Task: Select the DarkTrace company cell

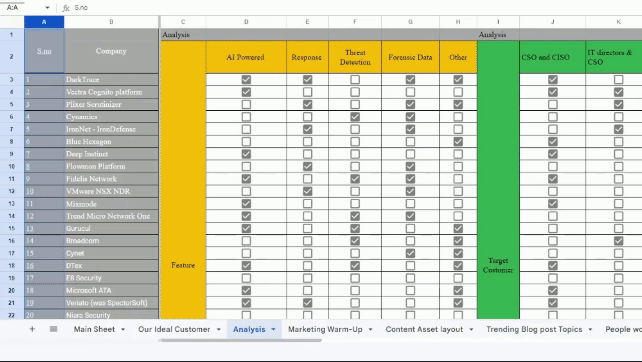Action: (x=111, y=79)
